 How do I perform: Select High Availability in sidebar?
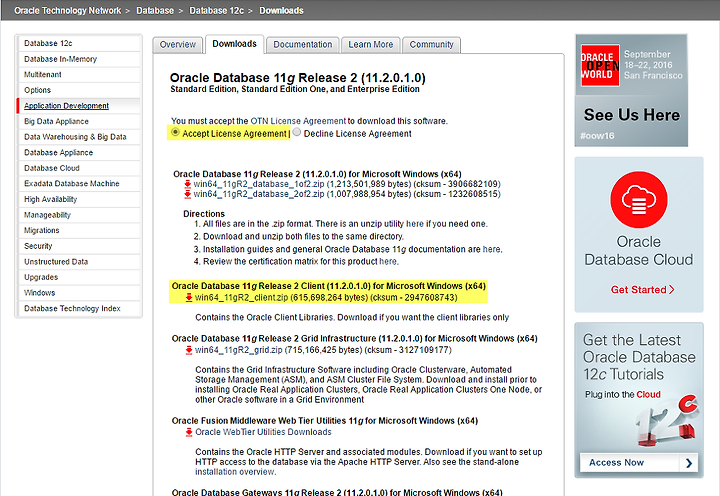(79, 199)
